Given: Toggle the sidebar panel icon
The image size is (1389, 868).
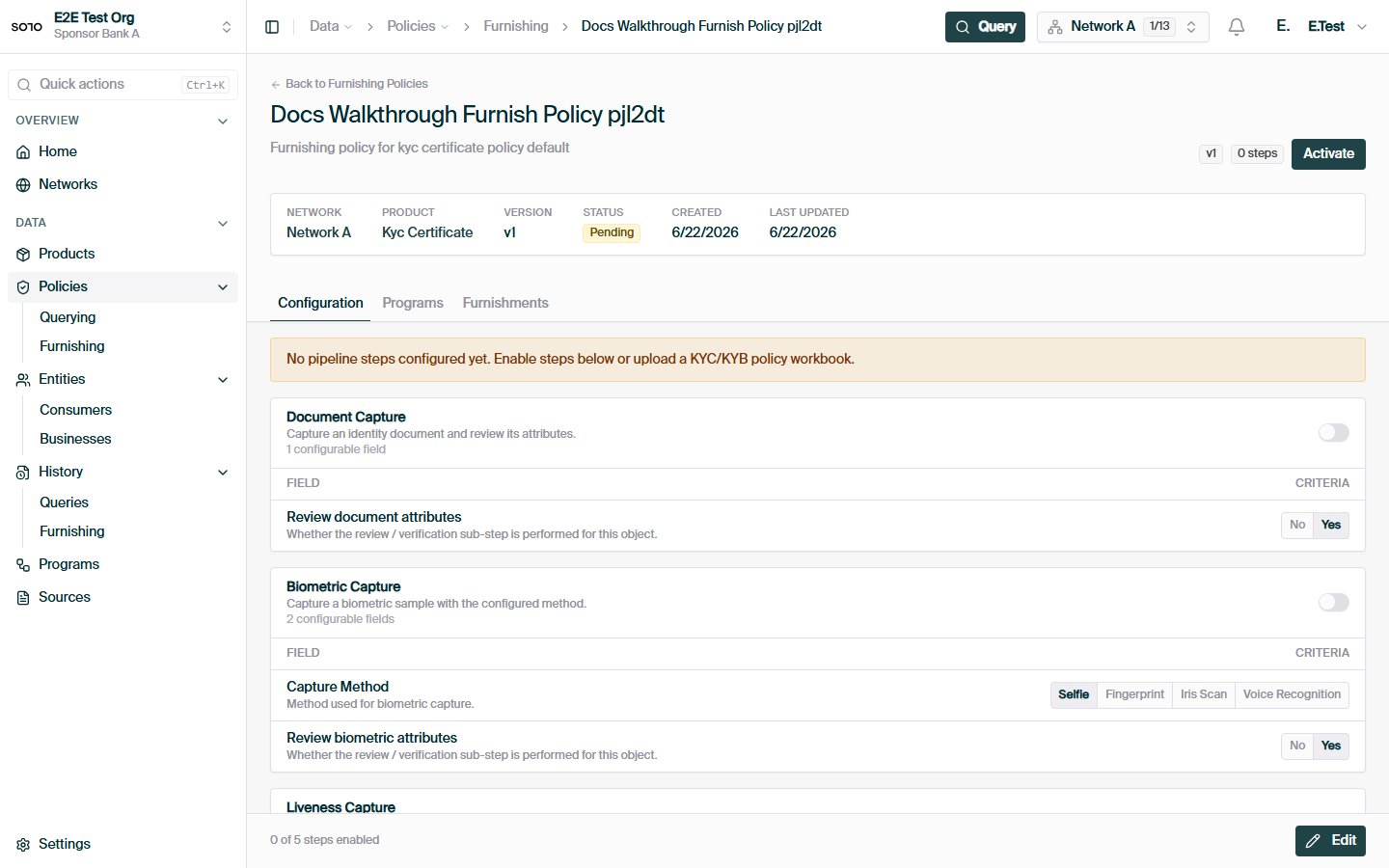Looking at the screenshot, I should tap(272, 27).
